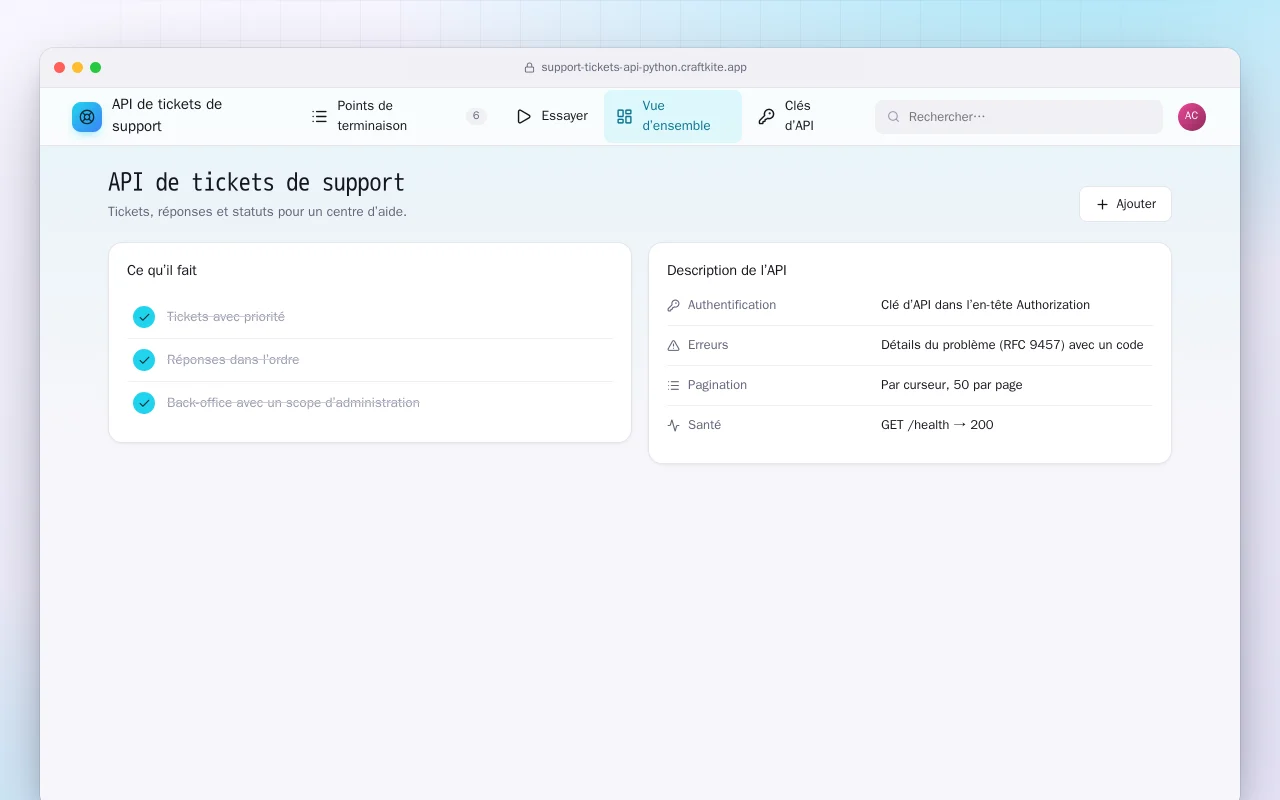This screenshot has width=1280, height=800.
Task: Click the Santé label
Action: coord(704,425)
